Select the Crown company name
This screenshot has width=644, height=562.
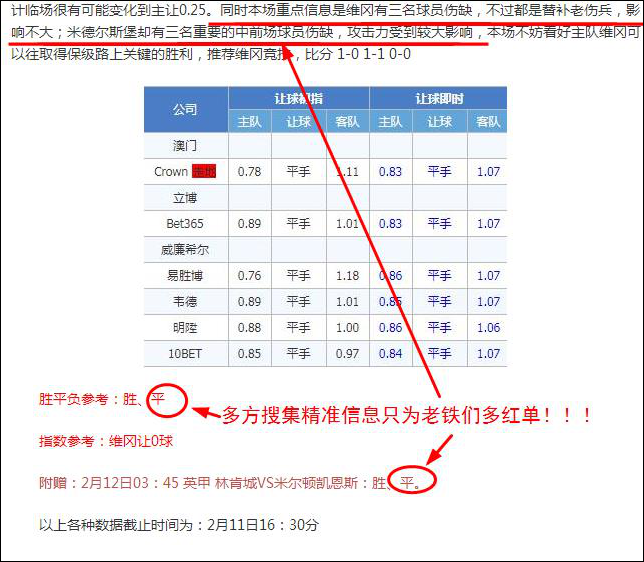coord(171,171)
